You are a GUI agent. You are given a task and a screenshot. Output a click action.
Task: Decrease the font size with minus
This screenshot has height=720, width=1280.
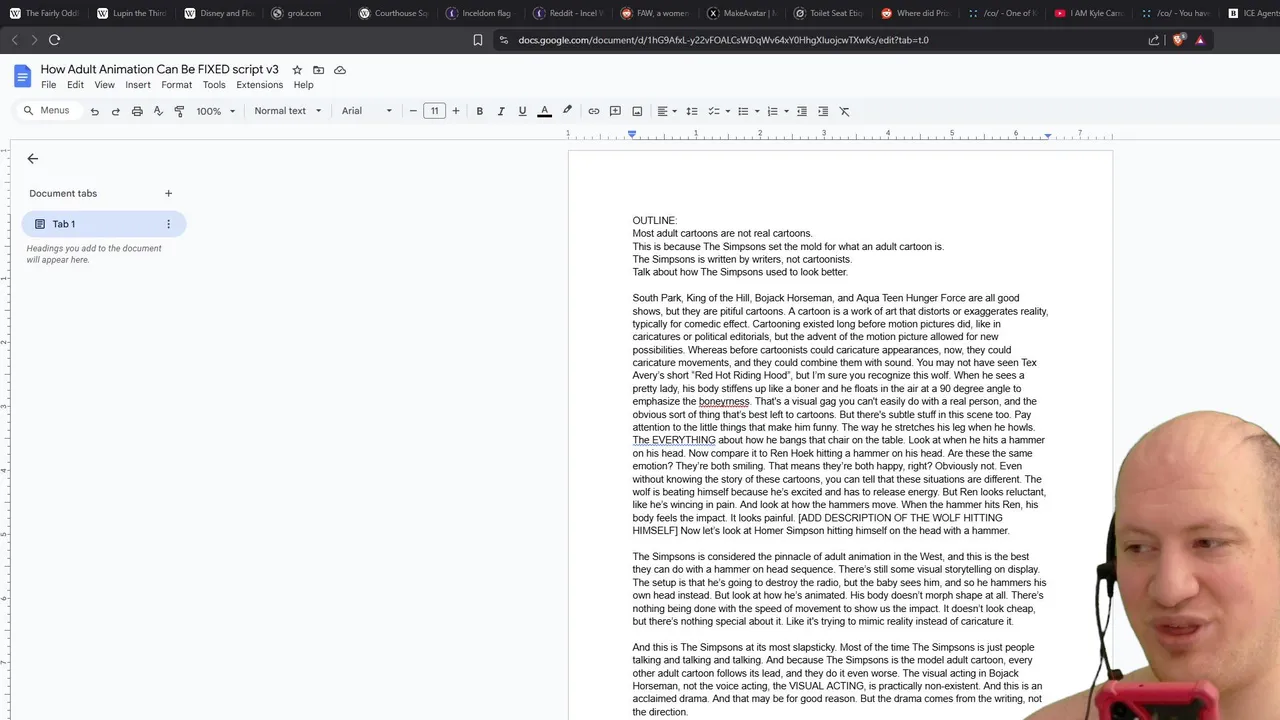point(413,111)
